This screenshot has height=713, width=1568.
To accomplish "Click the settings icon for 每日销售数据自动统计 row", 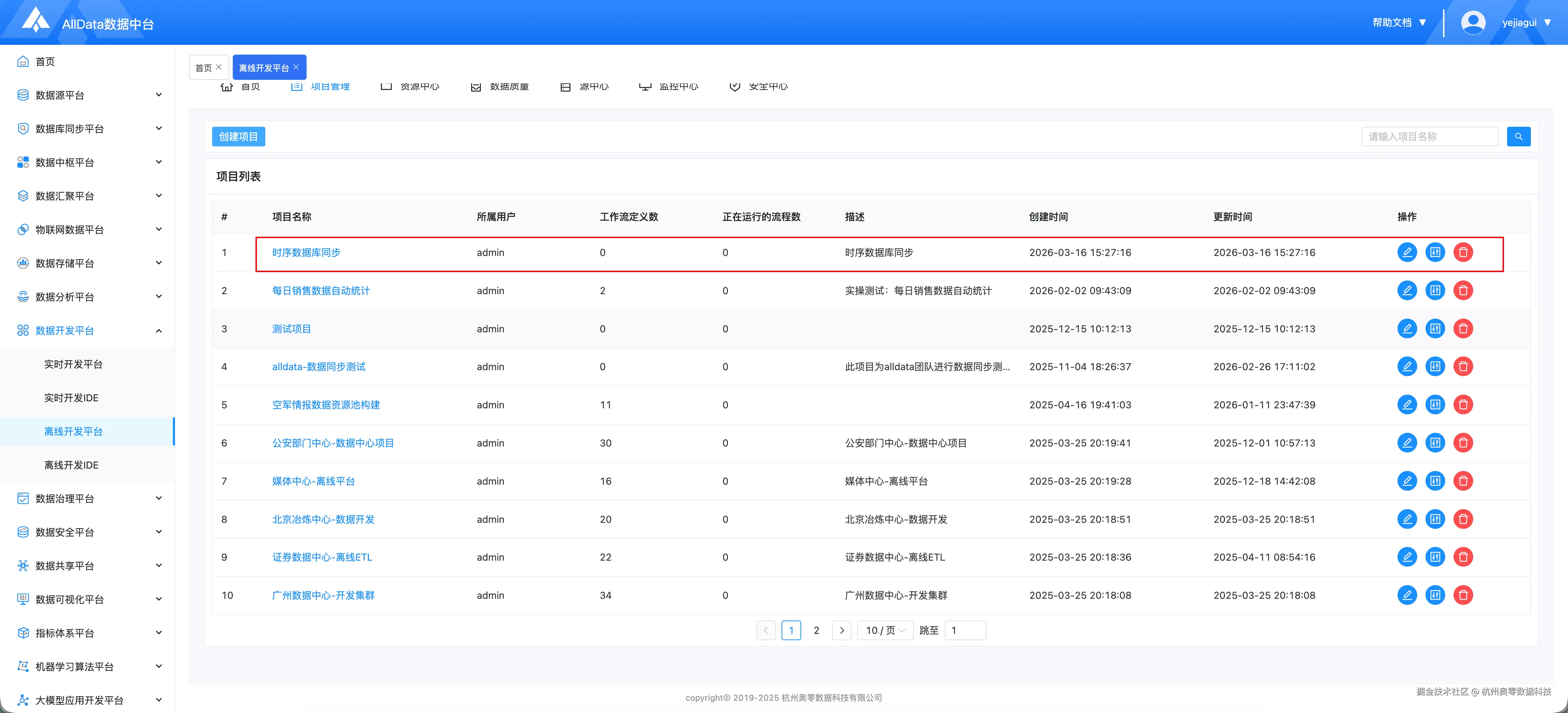I will 1435,290.
